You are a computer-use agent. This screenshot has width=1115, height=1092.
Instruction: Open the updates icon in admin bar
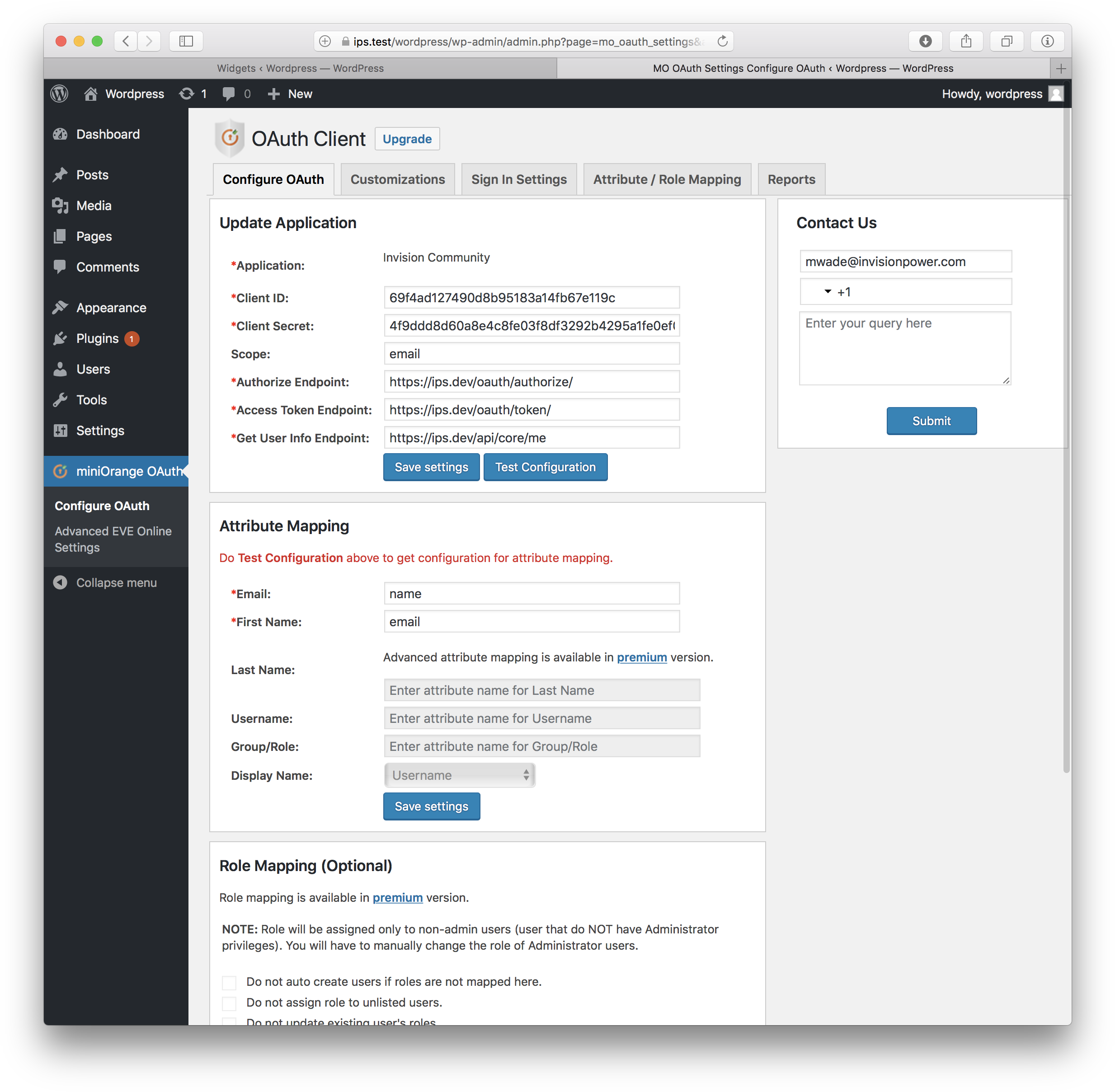pyautogui.click(x=187, y=94)
